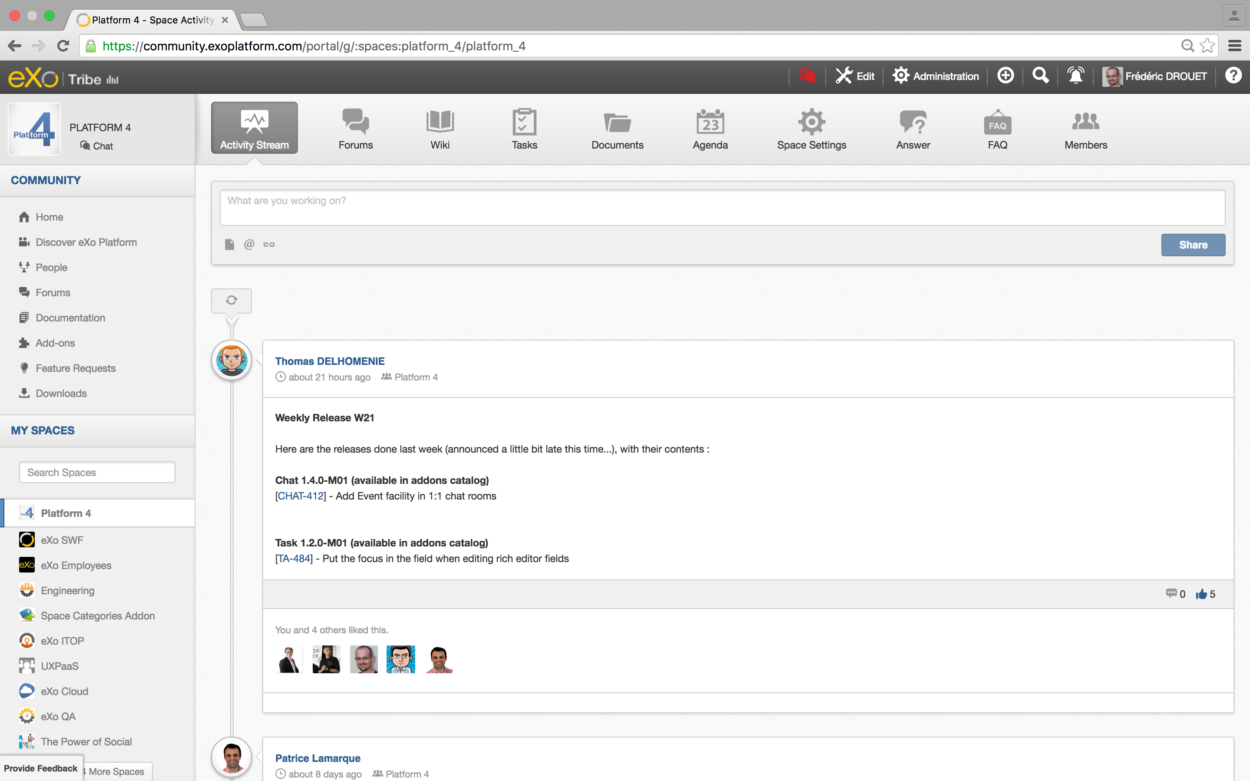View the space Members
This screenshot has height=781, width=1250.
[1085, 127]
